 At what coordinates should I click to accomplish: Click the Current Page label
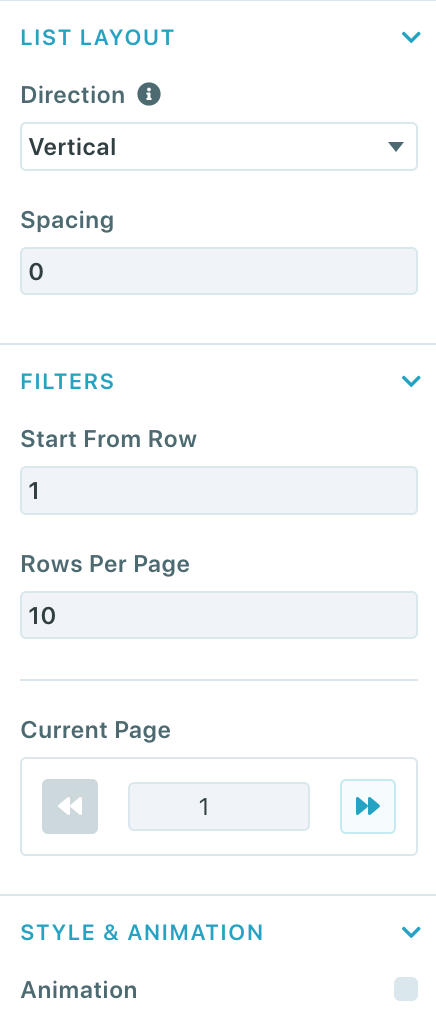pyautogui.click(x=96, y=730)
